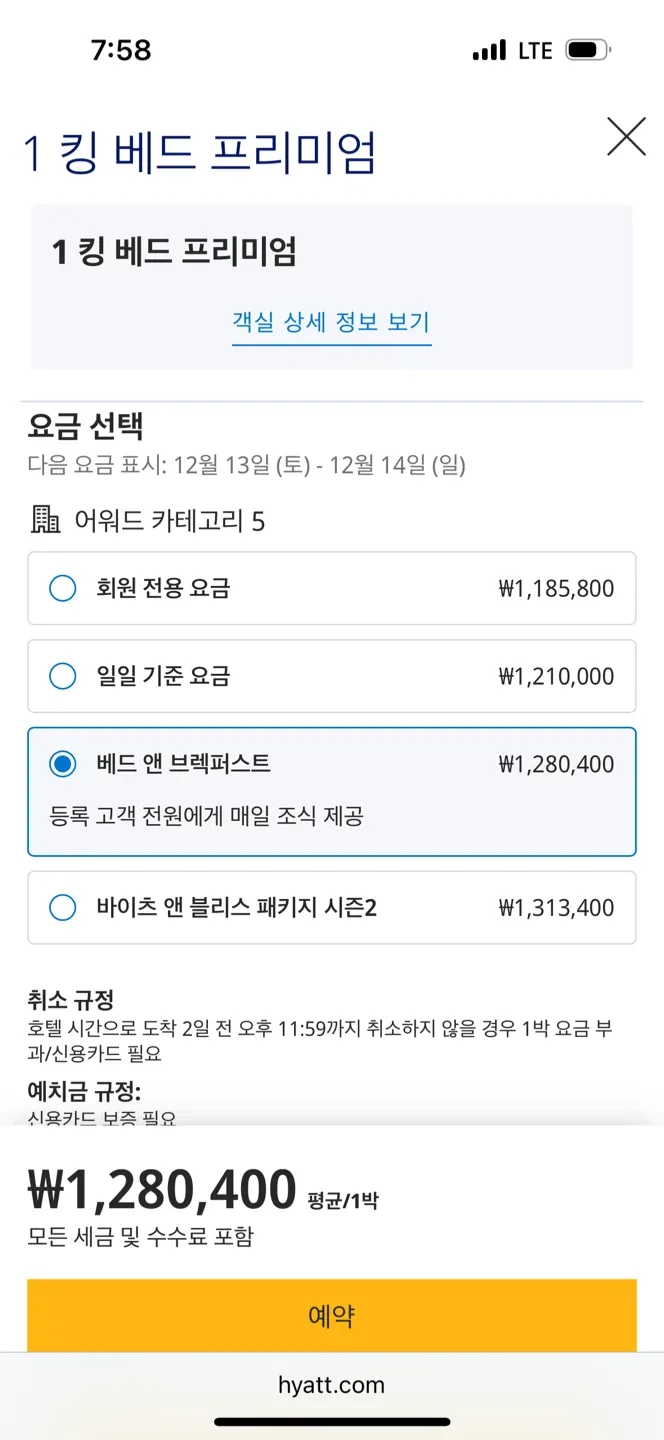Open the 객실 상세 정보 보기 link

(x=331, y=322)
